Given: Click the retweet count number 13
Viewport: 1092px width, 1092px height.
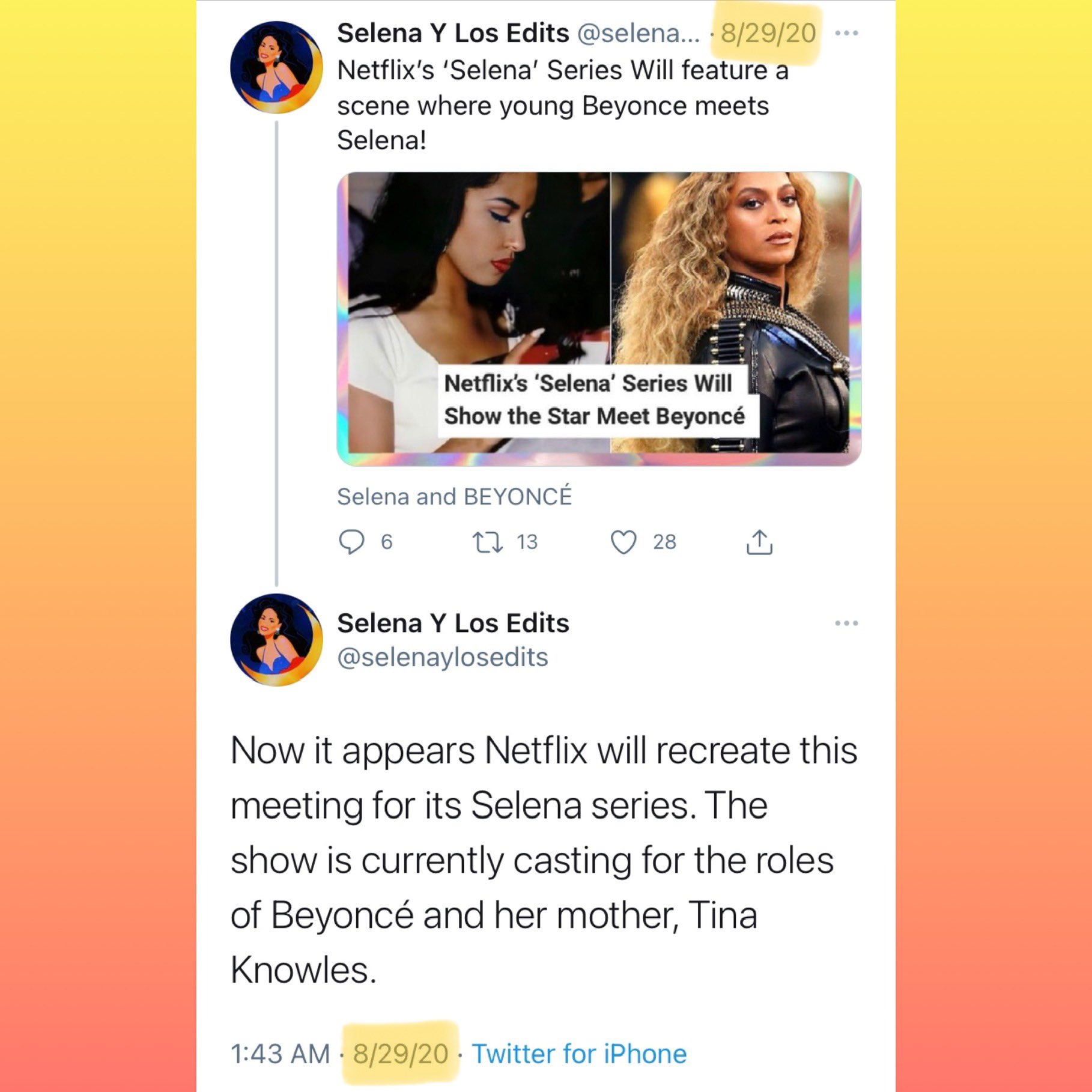Looking at the screenshot, I should tap(527, 542).
